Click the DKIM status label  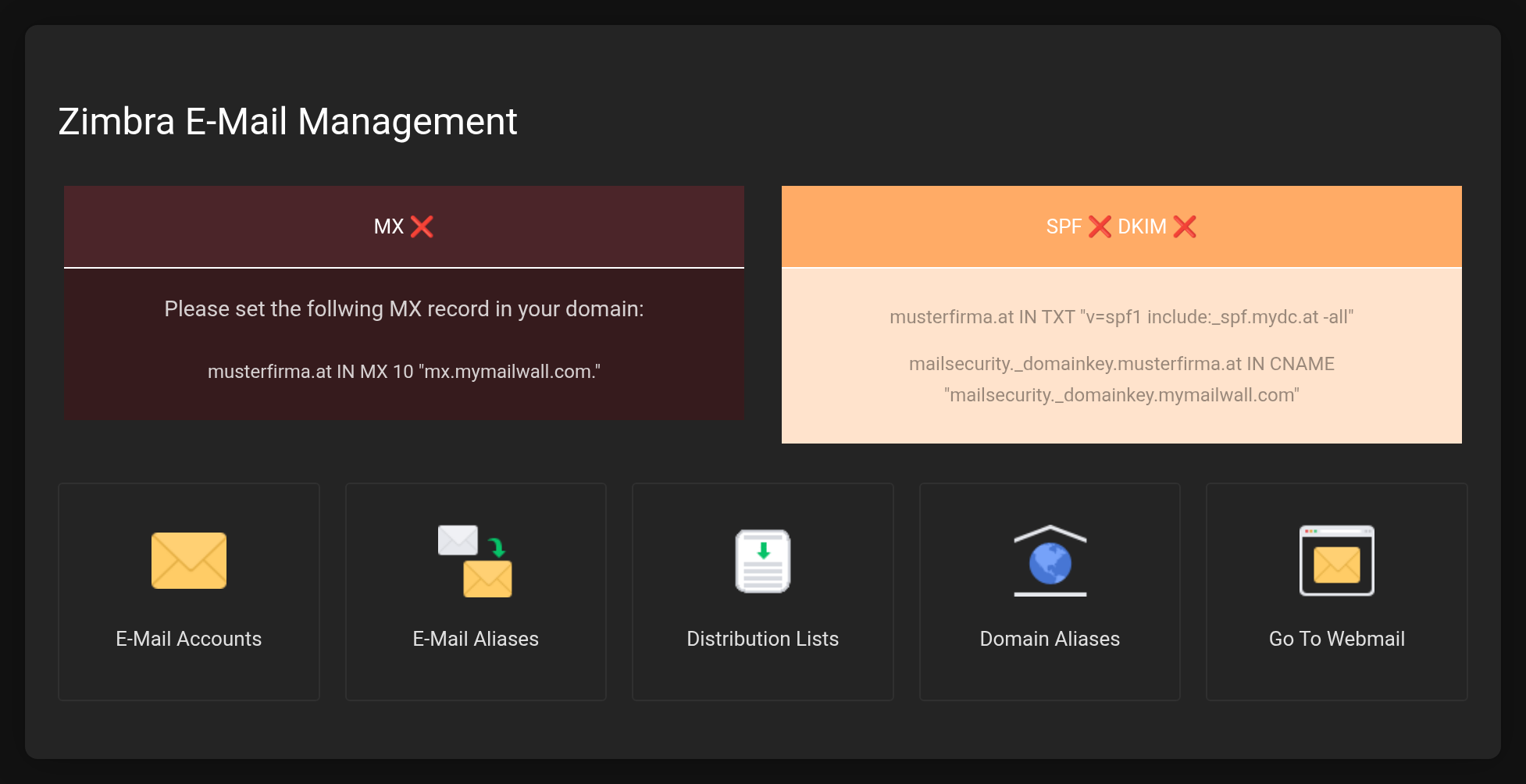[x=1142, y=226]
